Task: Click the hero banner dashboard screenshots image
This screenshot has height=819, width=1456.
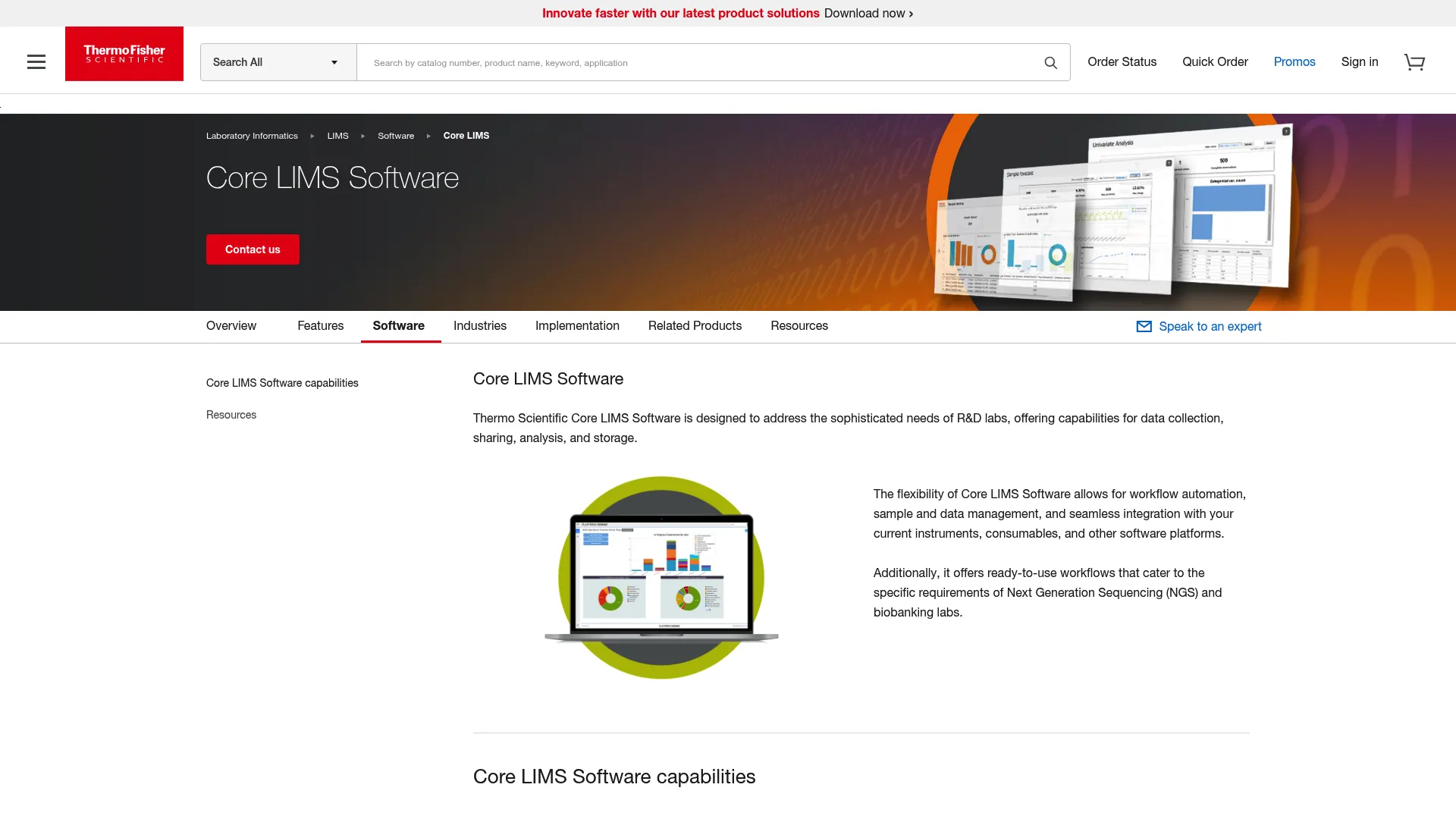Action: [1112, 214]
